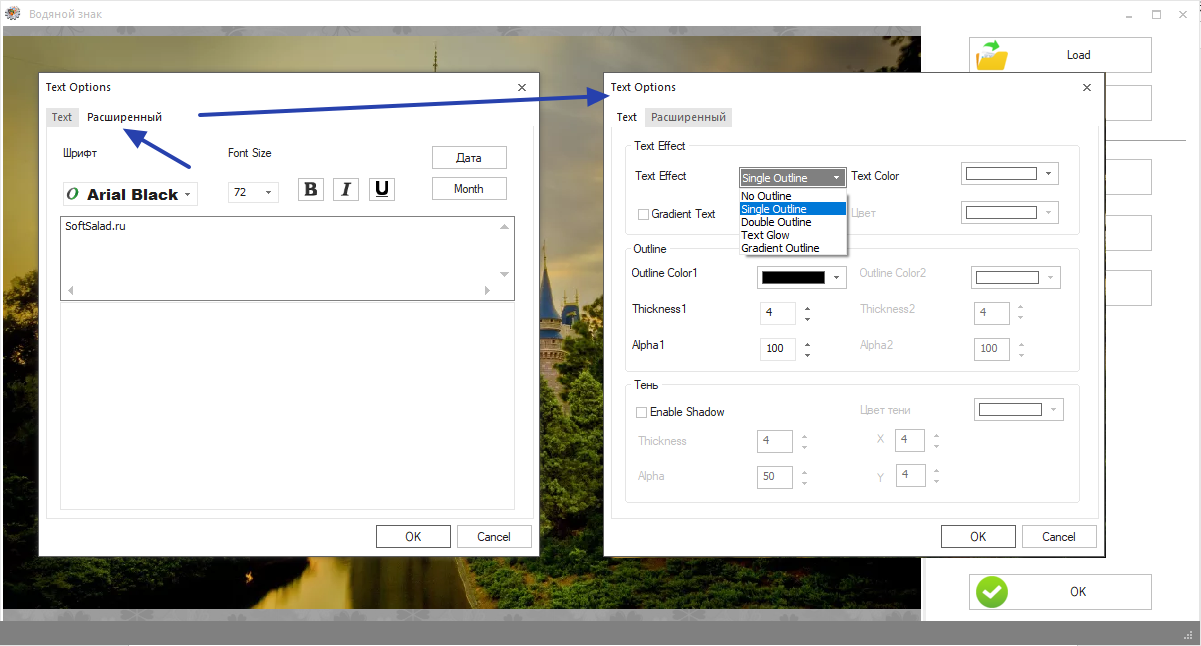This screenshot has height=646, width=1201.
Task: Switch to Text tab in right dialog
Action: click(627, 117)
